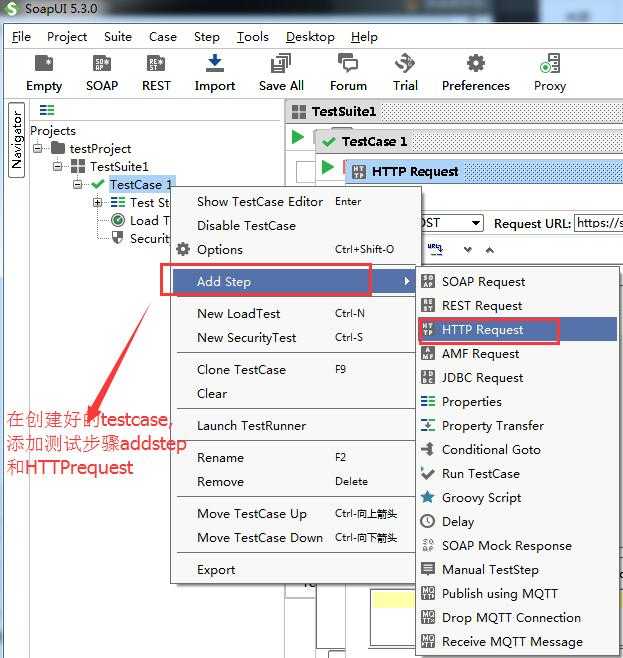Add a Receive MQTT Message step
The width and height of the screenshot is (623, 658).
coord(517,642)
